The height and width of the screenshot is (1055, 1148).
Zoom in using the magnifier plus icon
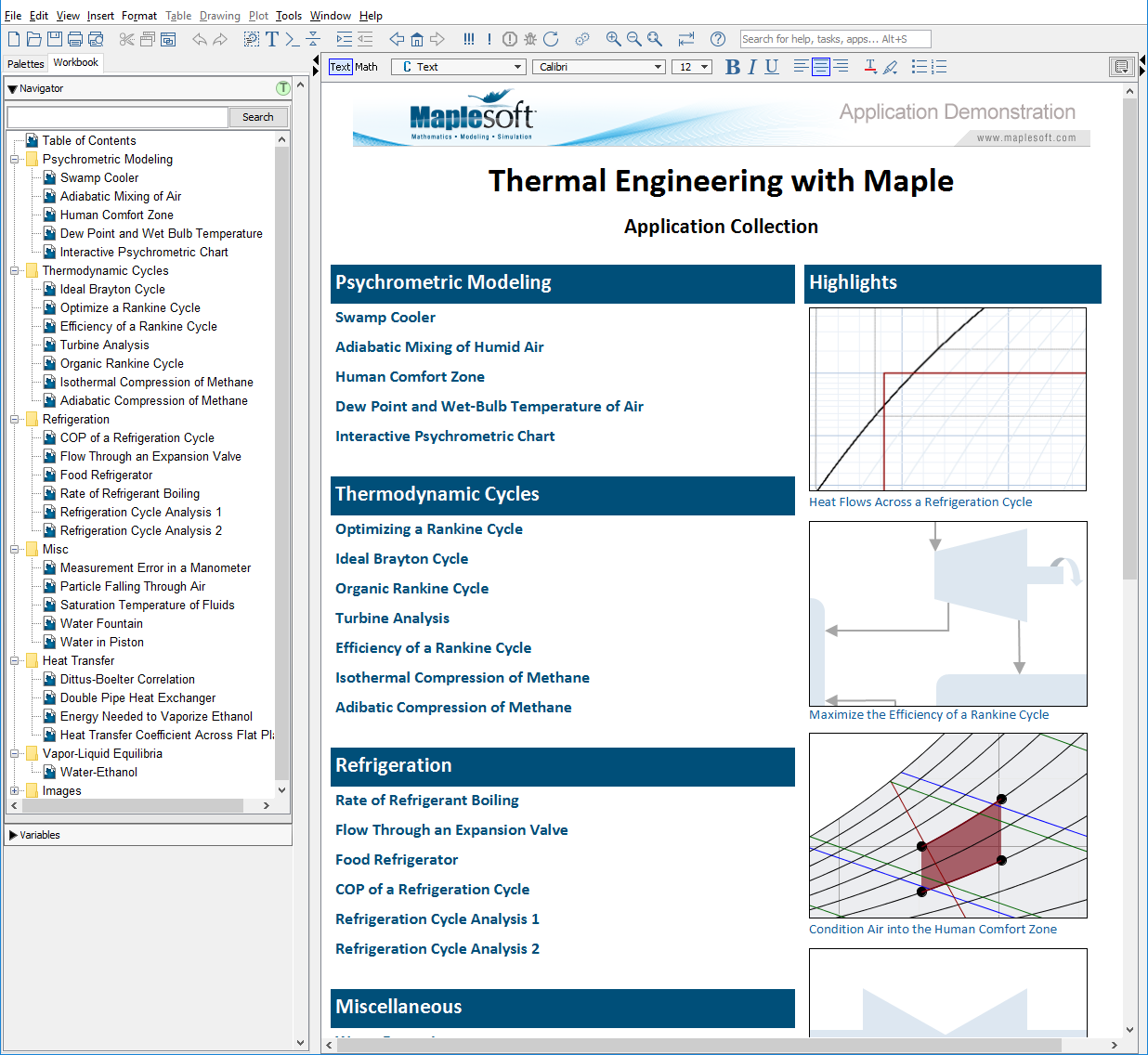tap(614, 39)
